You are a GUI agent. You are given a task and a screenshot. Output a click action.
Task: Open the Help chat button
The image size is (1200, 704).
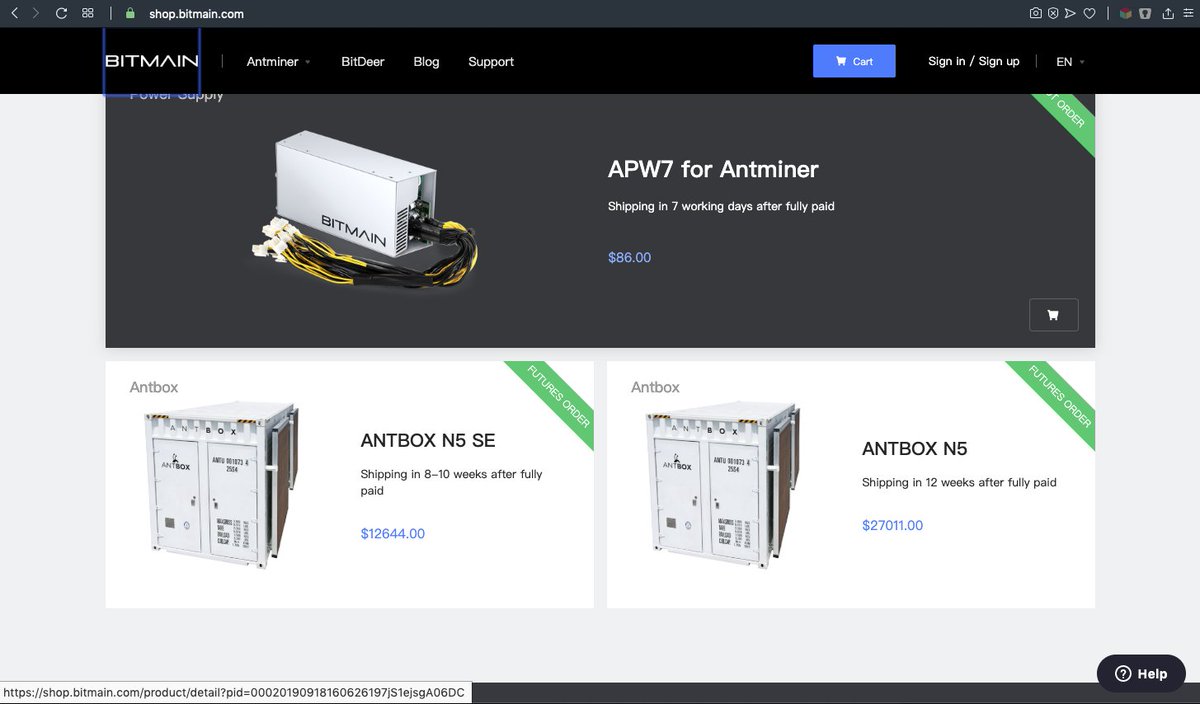[1141, 673]
